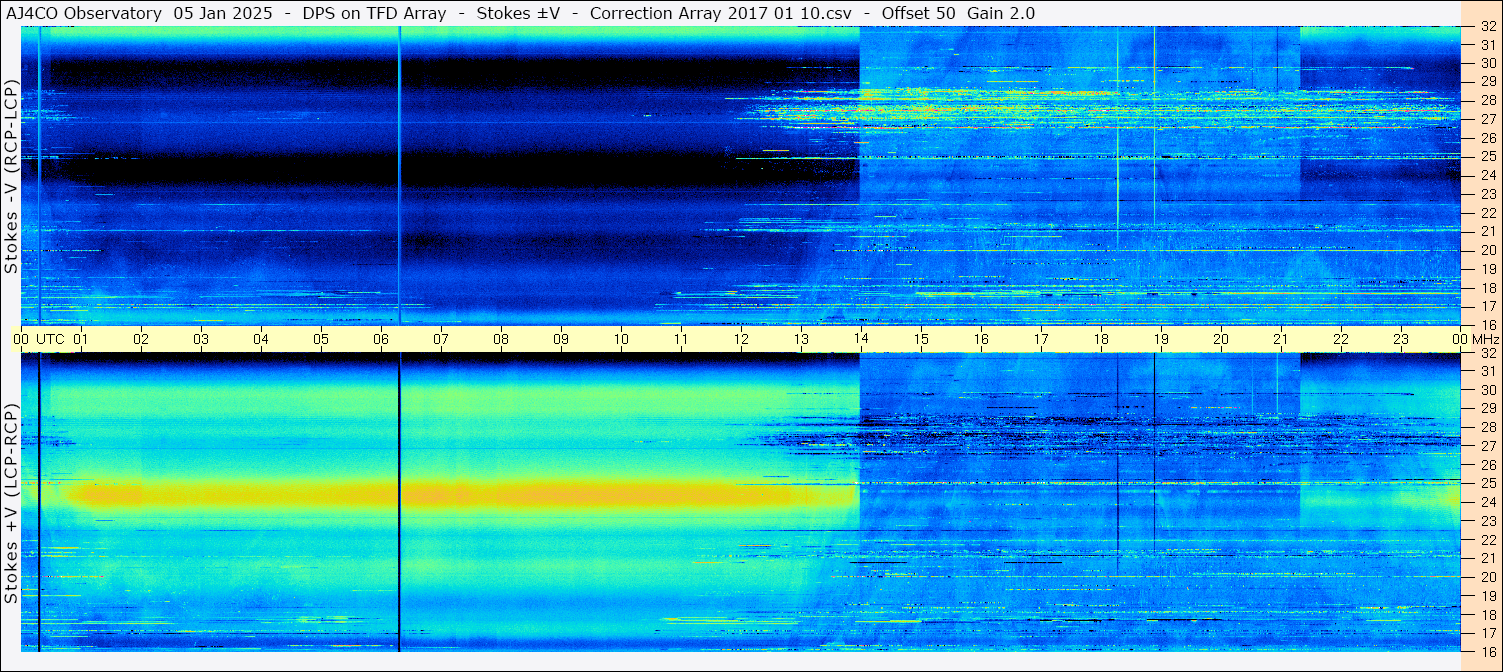
Task: Click the AJ4CO Observatory title text
Action: [84, 13]
